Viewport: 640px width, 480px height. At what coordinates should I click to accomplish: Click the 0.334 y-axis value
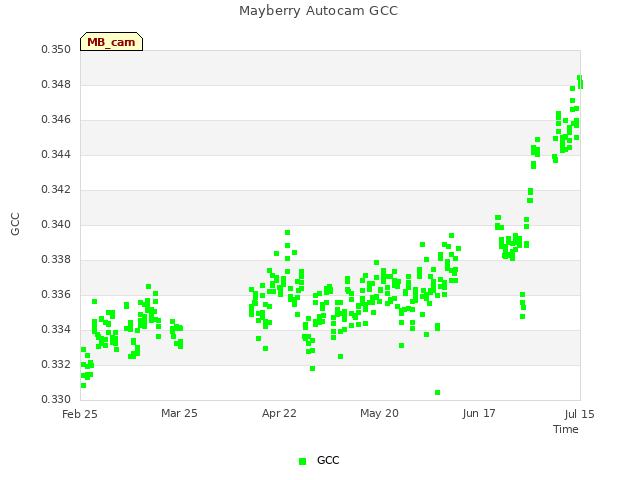56,329
